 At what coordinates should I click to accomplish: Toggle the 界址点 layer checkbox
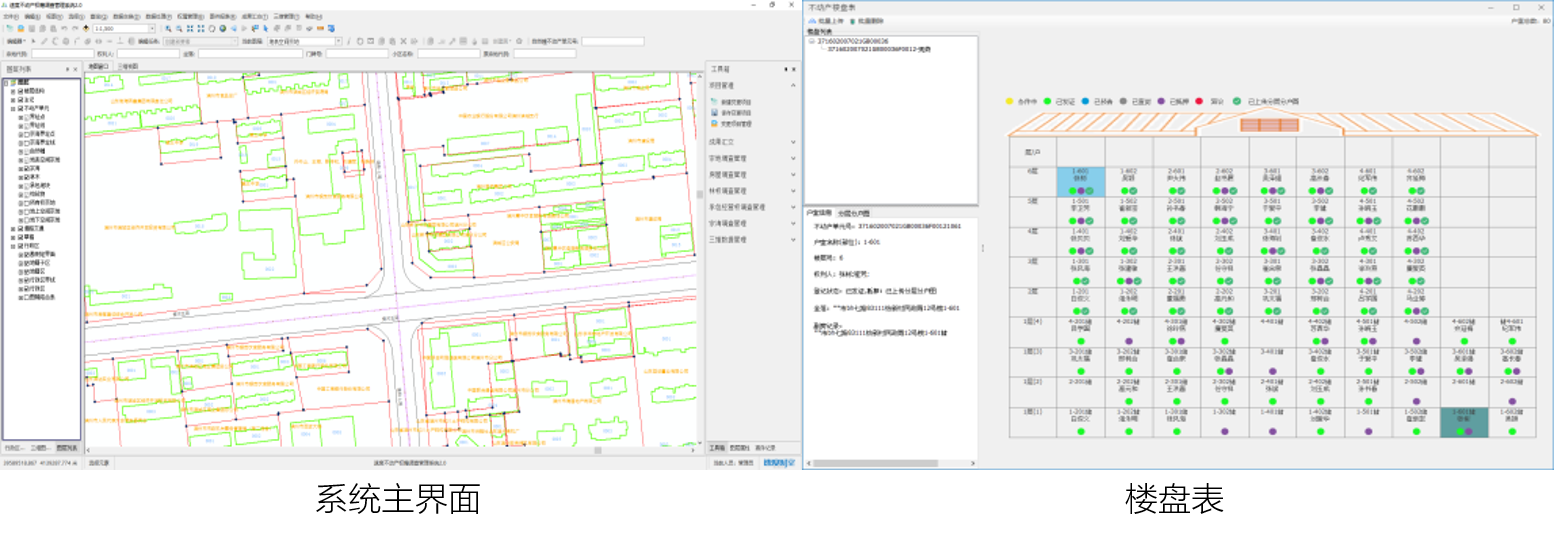[x=28, y=116]
